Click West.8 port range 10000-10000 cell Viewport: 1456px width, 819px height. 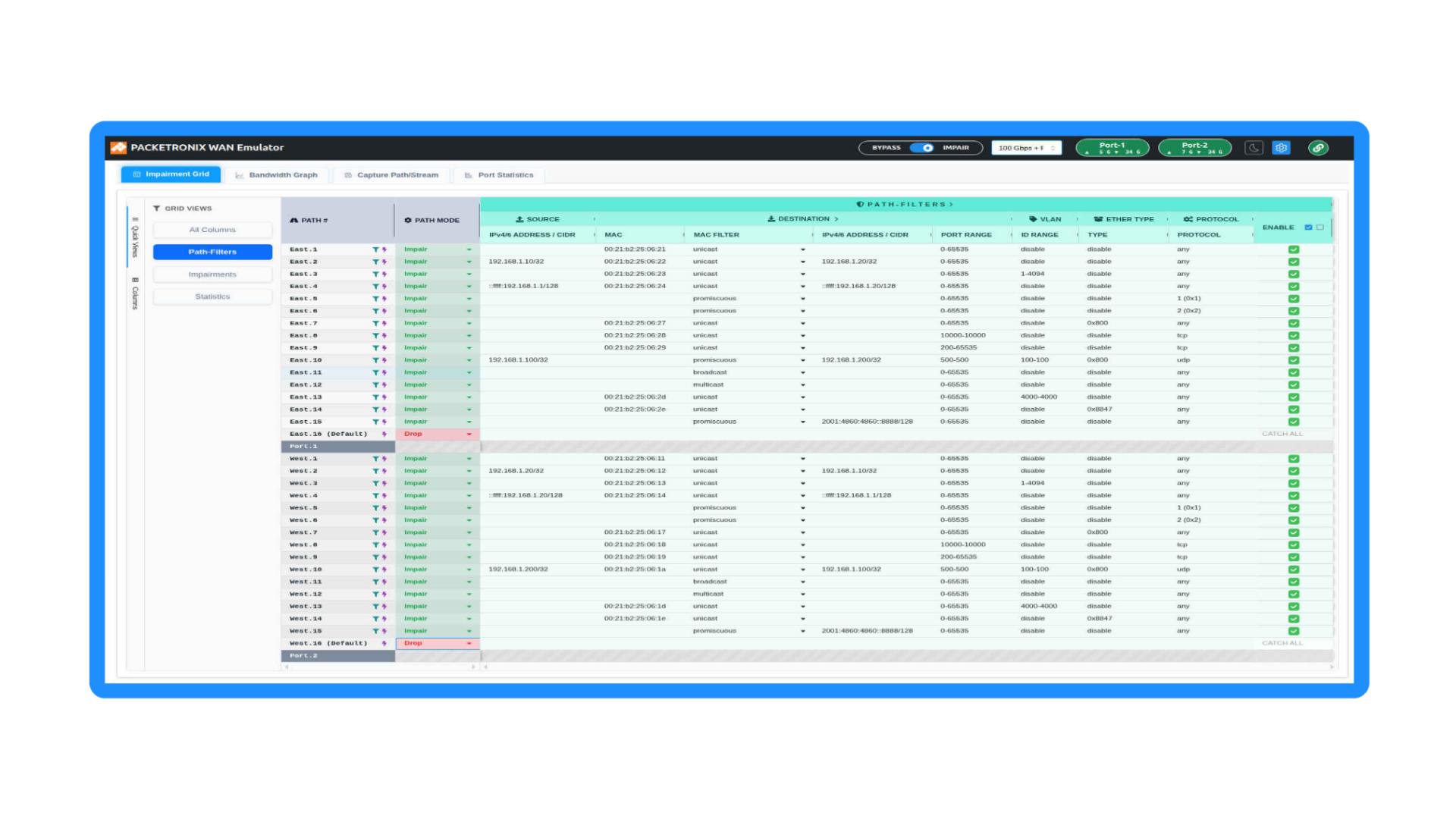(x=971, y=544)
